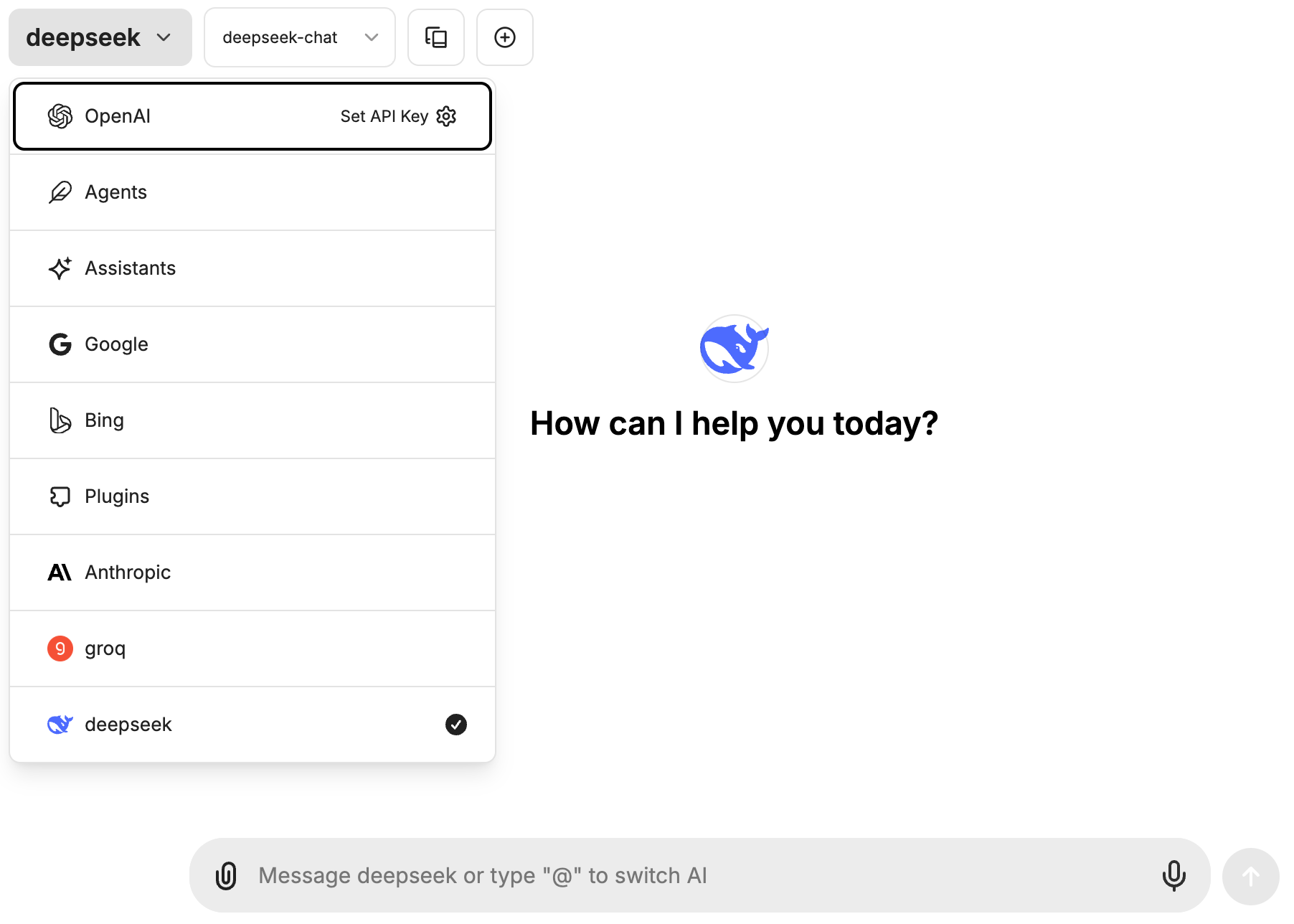Viewport: 1294px width, 924px height.
Task: Click the send message arrow button
Action: point(1250,876)
